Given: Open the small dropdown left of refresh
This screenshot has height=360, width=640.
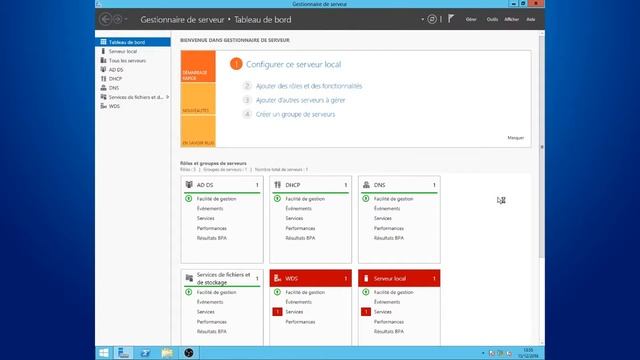Looking at the screenshot, I should (x=422, y=19).
